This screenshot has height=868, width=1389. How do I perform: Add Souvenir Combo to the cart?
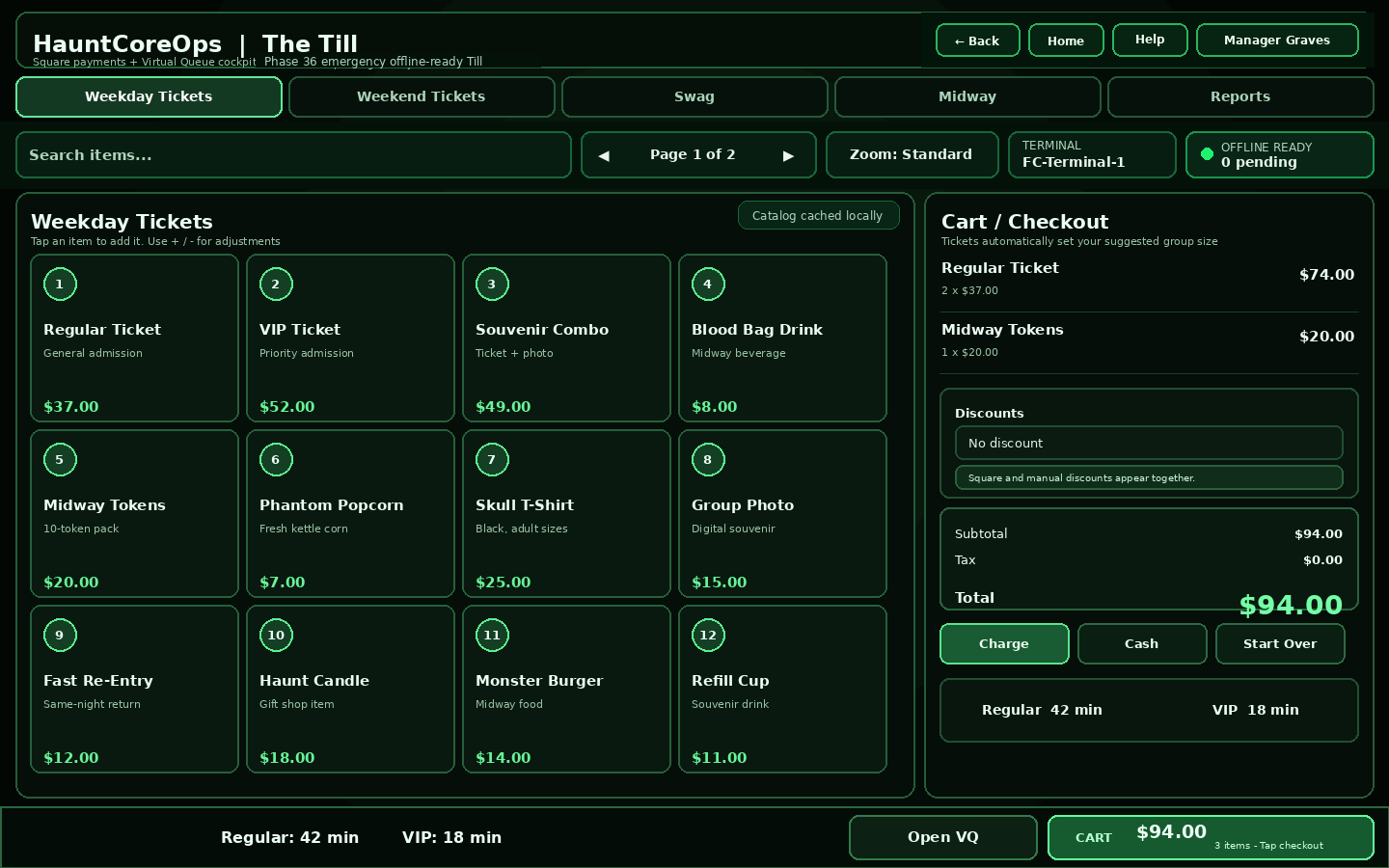pyautogui.click(x=567, y=338)
